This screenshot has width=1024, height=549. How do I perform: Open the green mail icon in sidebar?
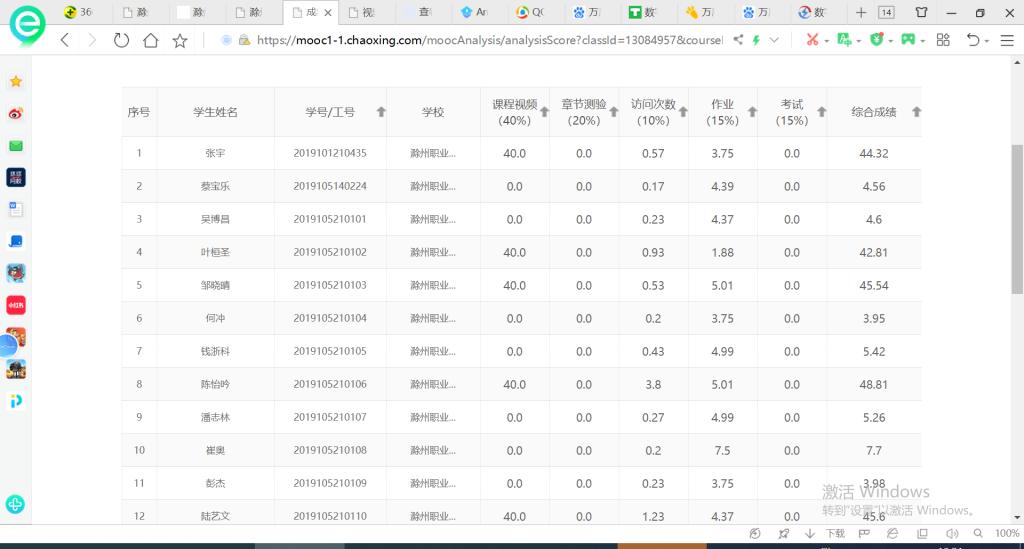coord(16,146)
